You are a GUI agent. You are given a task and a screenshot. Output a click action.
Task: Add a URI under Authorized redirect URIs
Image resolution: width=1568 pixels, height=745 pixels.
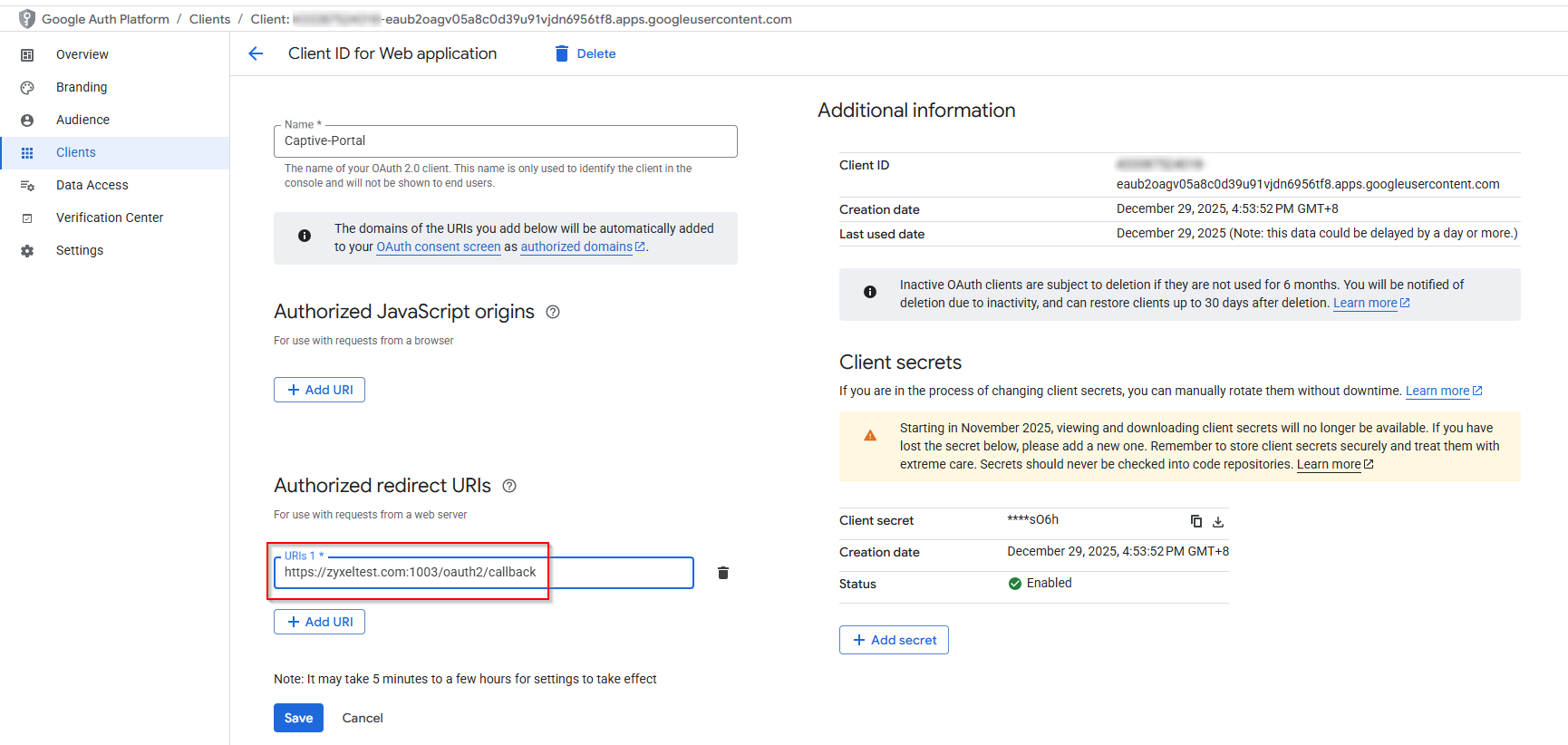tap(319, 622)
